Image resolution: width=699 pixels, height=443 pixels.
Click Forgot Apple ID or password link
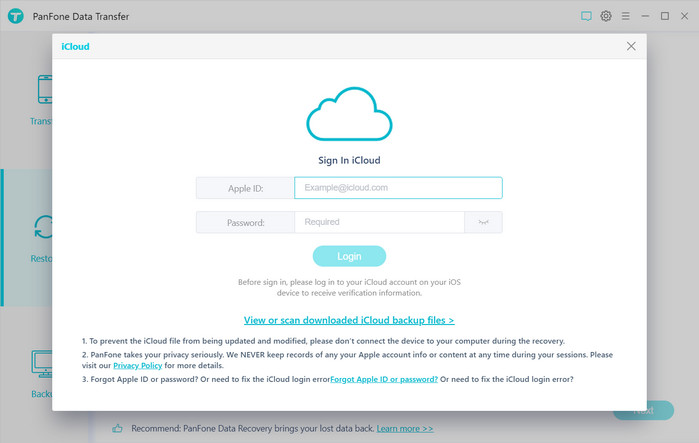(x=384, y=379)
